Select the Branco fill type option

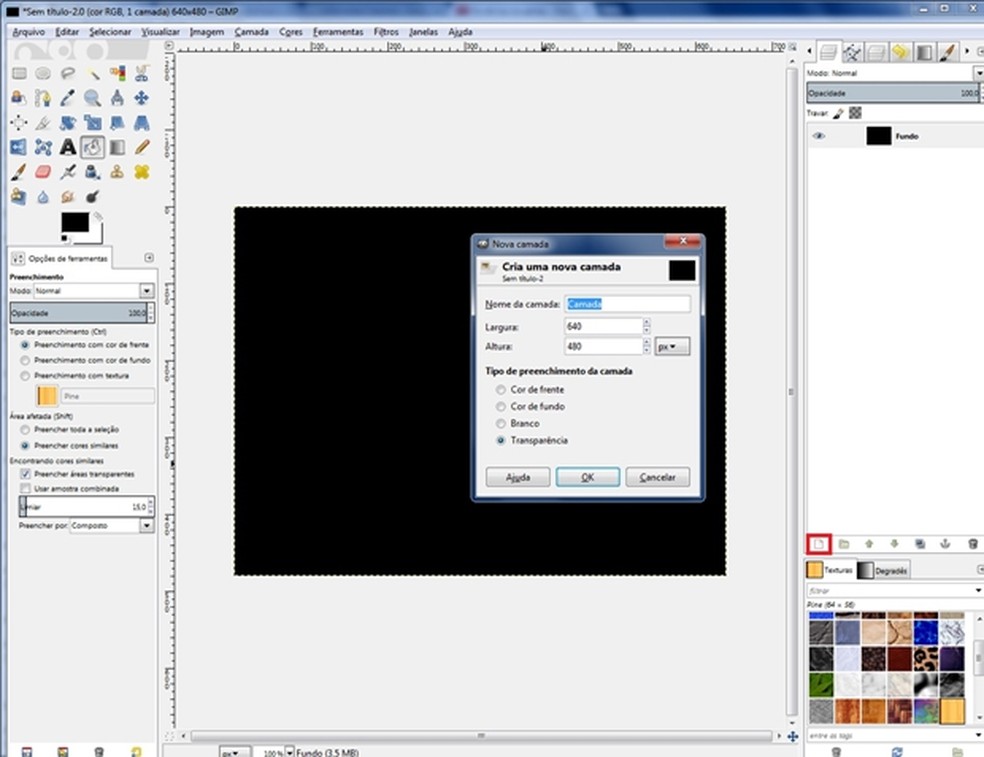(x=501, y=424)
